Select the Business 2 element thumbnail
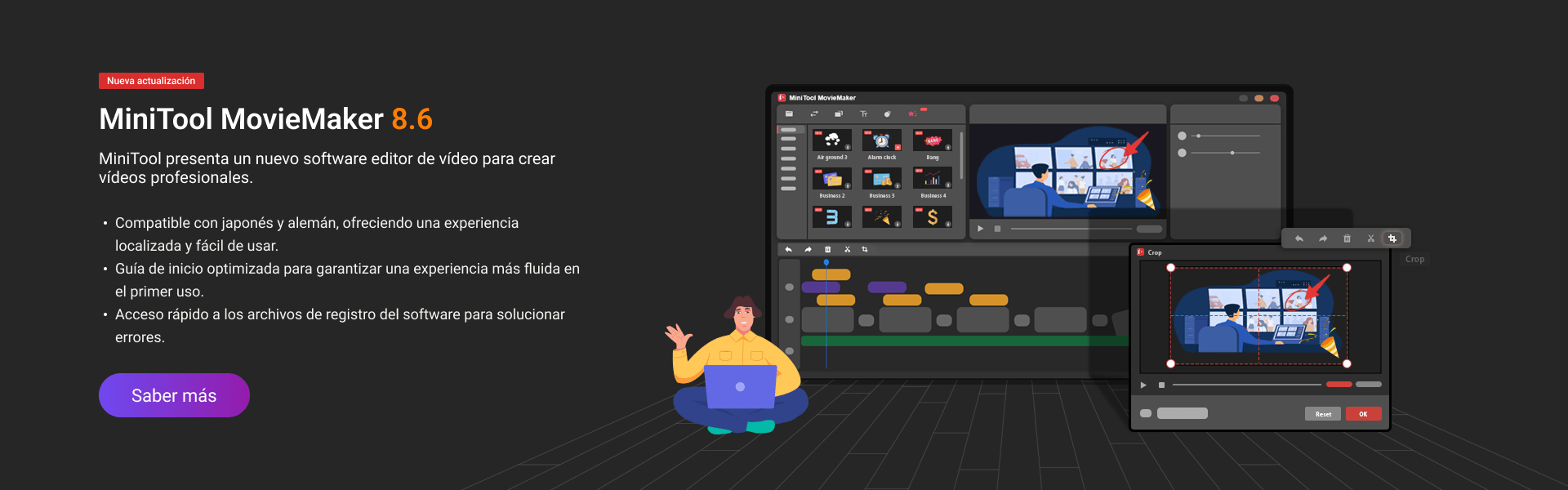Screen dimensions: 1568x490 click(x=832, y=178)
